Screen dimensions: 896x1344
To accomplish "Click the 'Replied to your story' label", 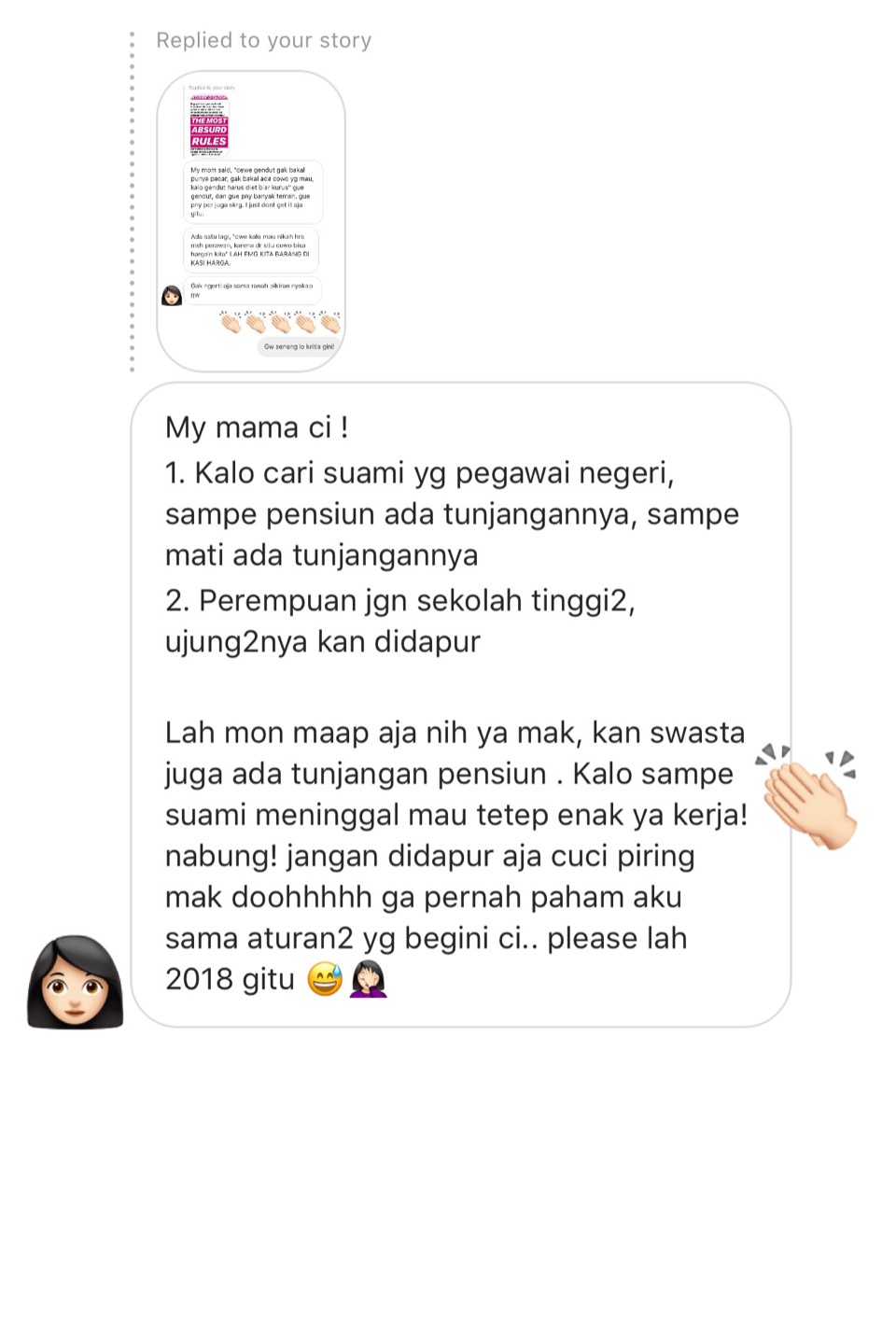I will (x=263, y=40).
